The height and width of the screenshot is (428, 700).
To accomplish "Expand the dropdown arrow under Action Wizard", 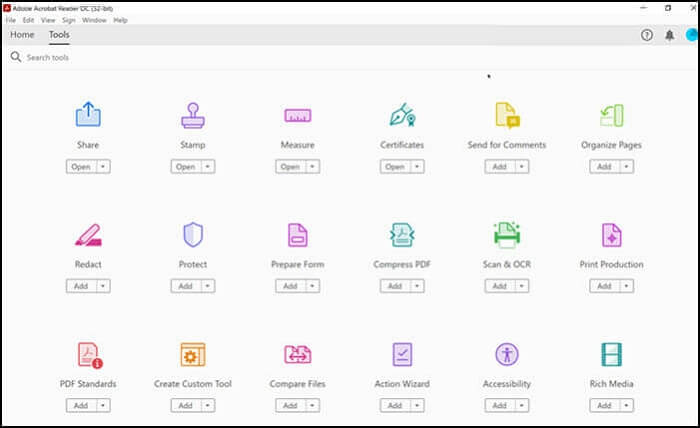I will pos(418,406).
